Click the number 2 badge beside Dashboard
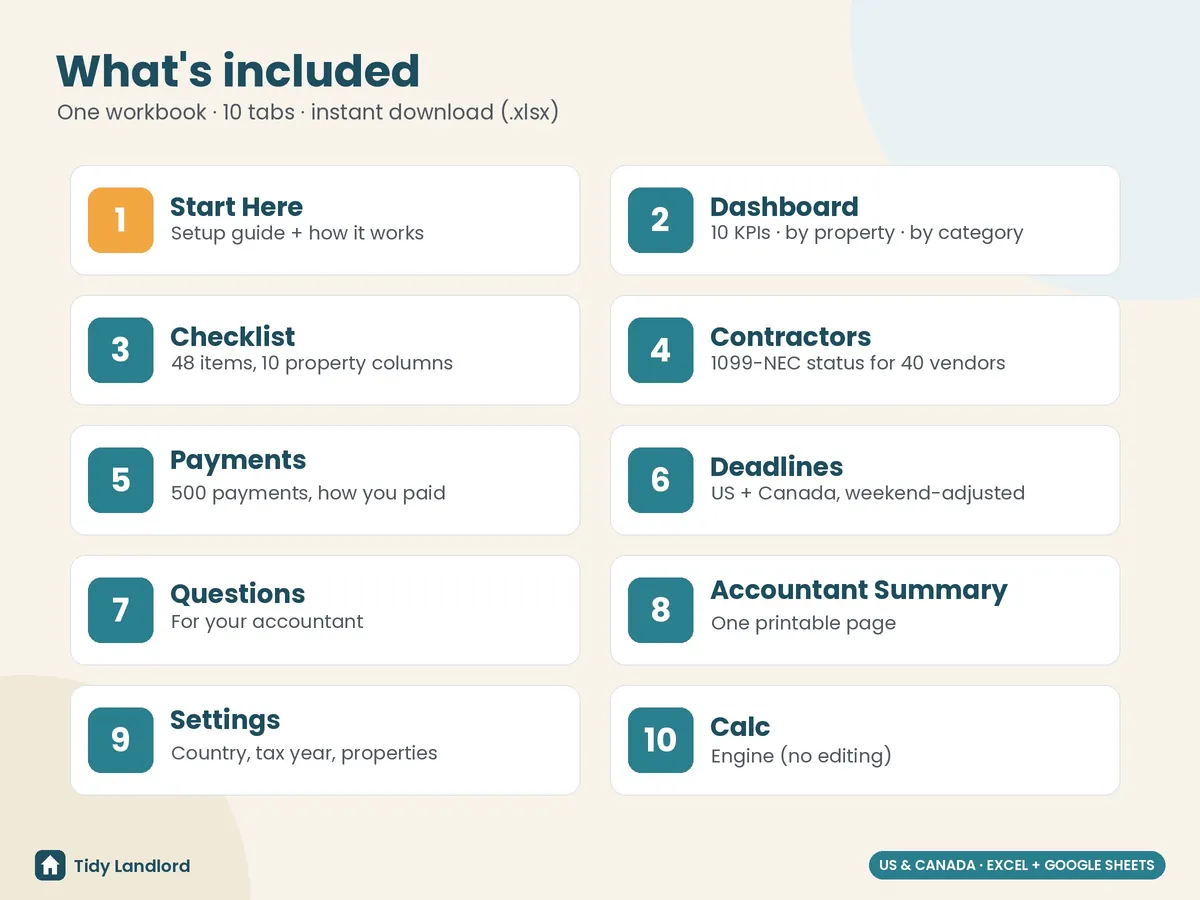Screen dimensions: 1200x900 [661, 220]
